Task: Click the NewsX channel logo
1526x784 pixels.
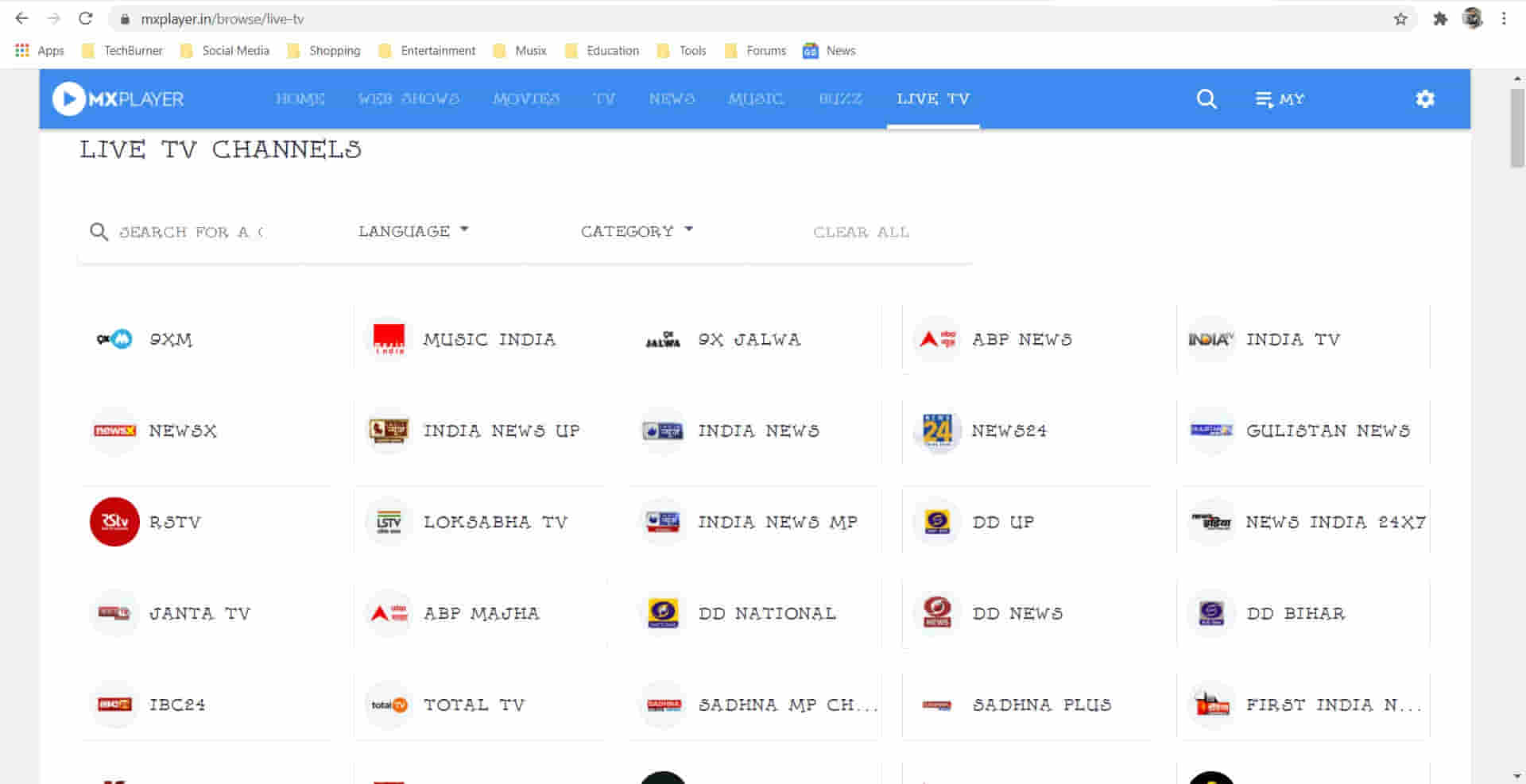Action: (x=114, y=431)
